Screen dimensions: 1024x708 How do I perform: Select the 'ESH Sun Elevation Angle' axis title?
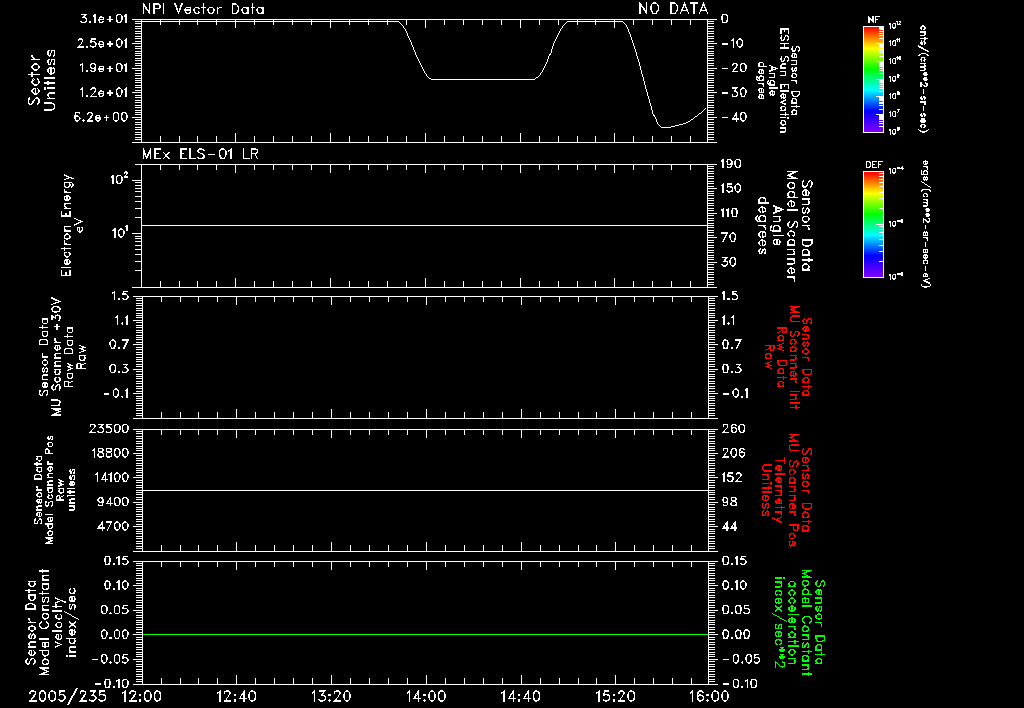coord(778,80)
